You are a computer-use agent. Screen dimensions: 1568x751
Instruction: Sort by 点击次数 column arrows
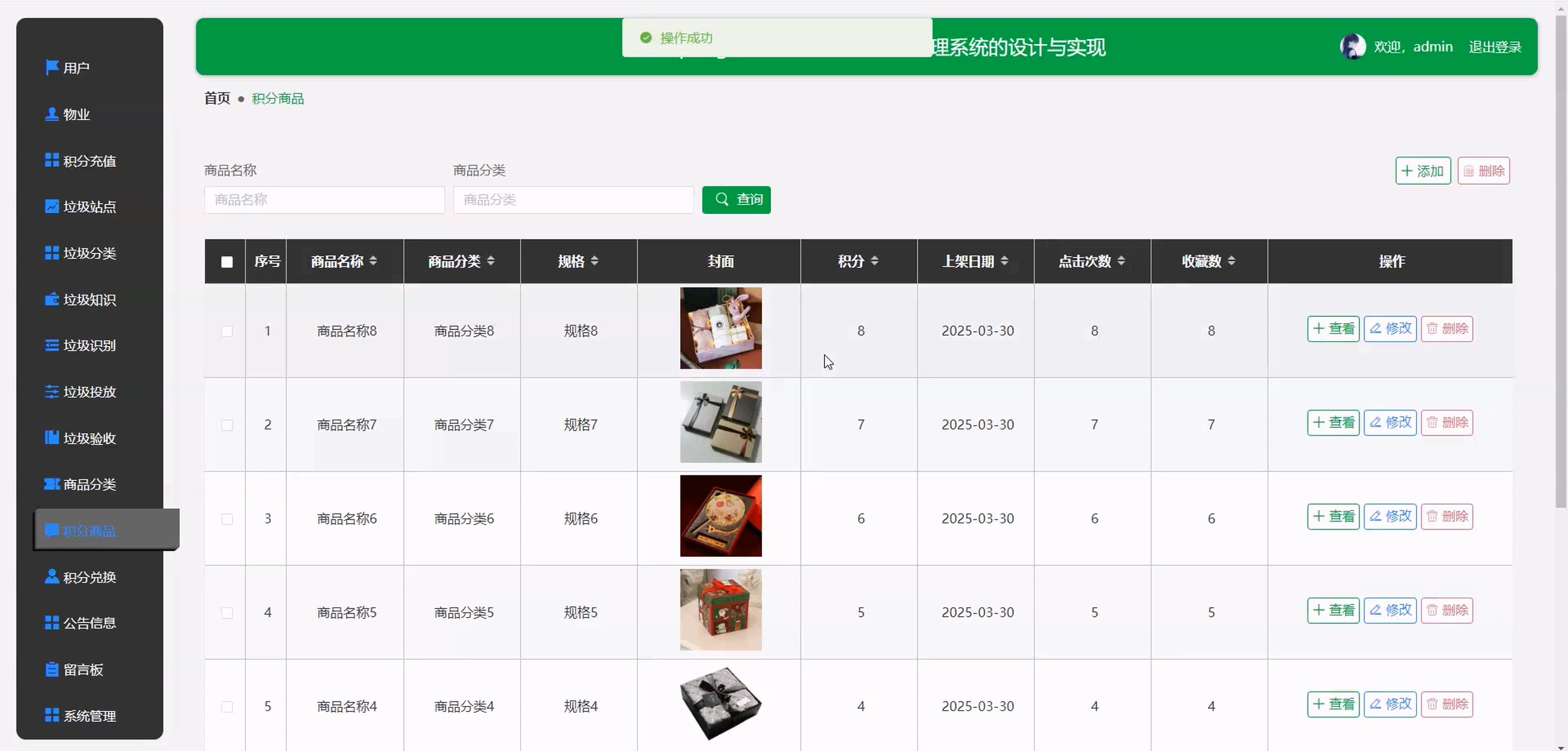pyautogui.click(x=1121, y=261)
